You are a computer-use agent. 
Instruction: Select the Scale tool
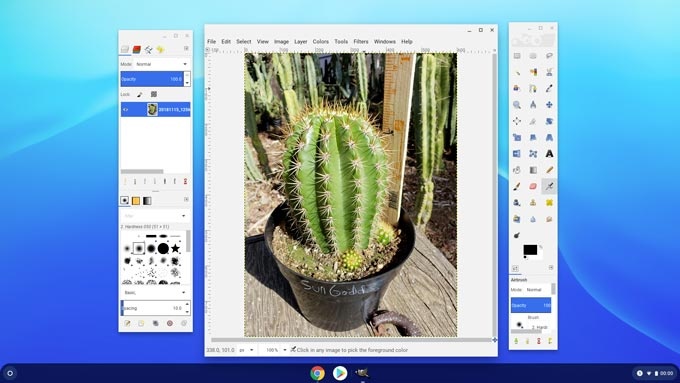click(517, 137)
